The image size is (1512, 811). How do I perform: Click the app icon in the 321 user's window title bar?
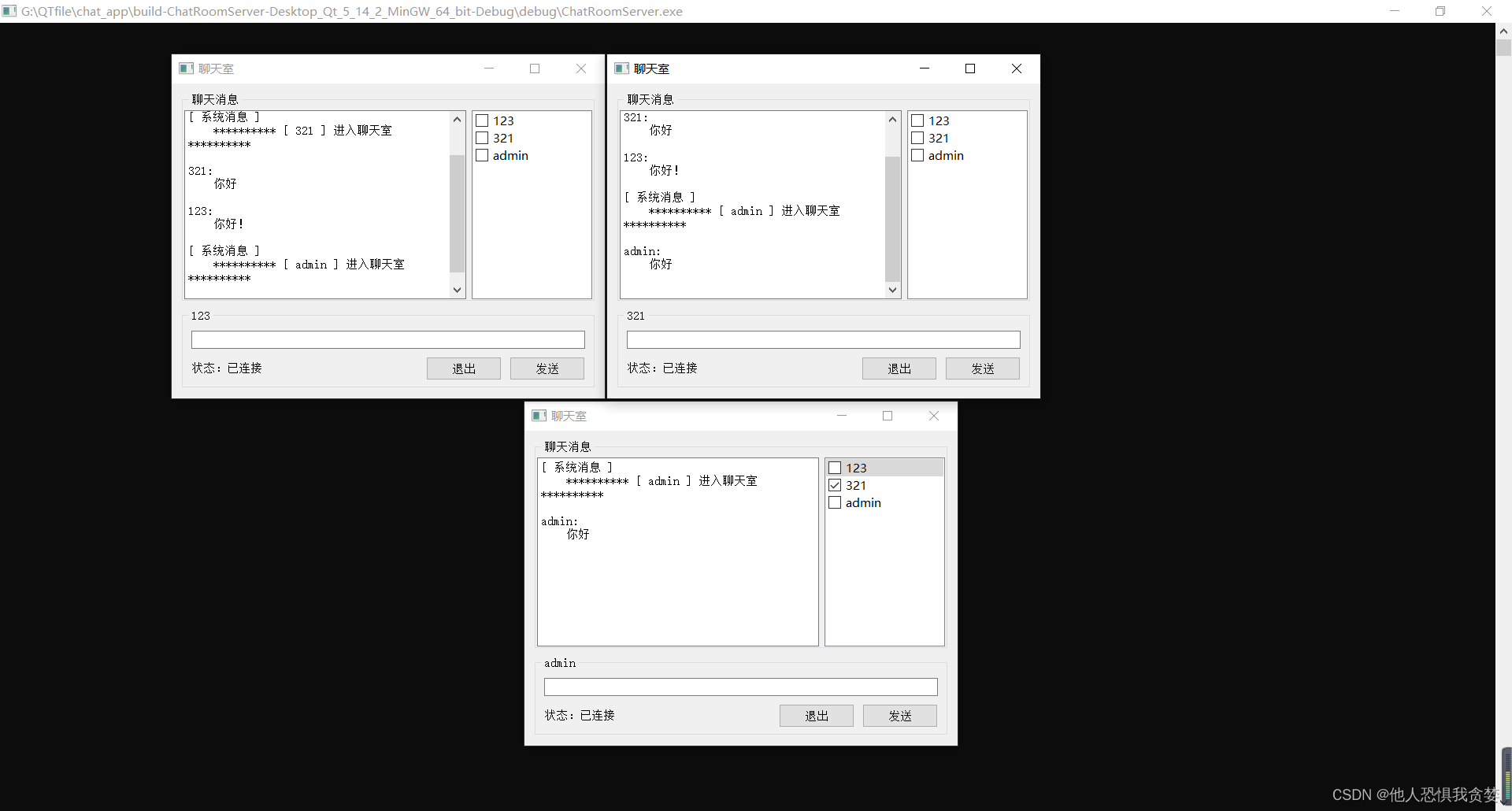coord(621,69)
